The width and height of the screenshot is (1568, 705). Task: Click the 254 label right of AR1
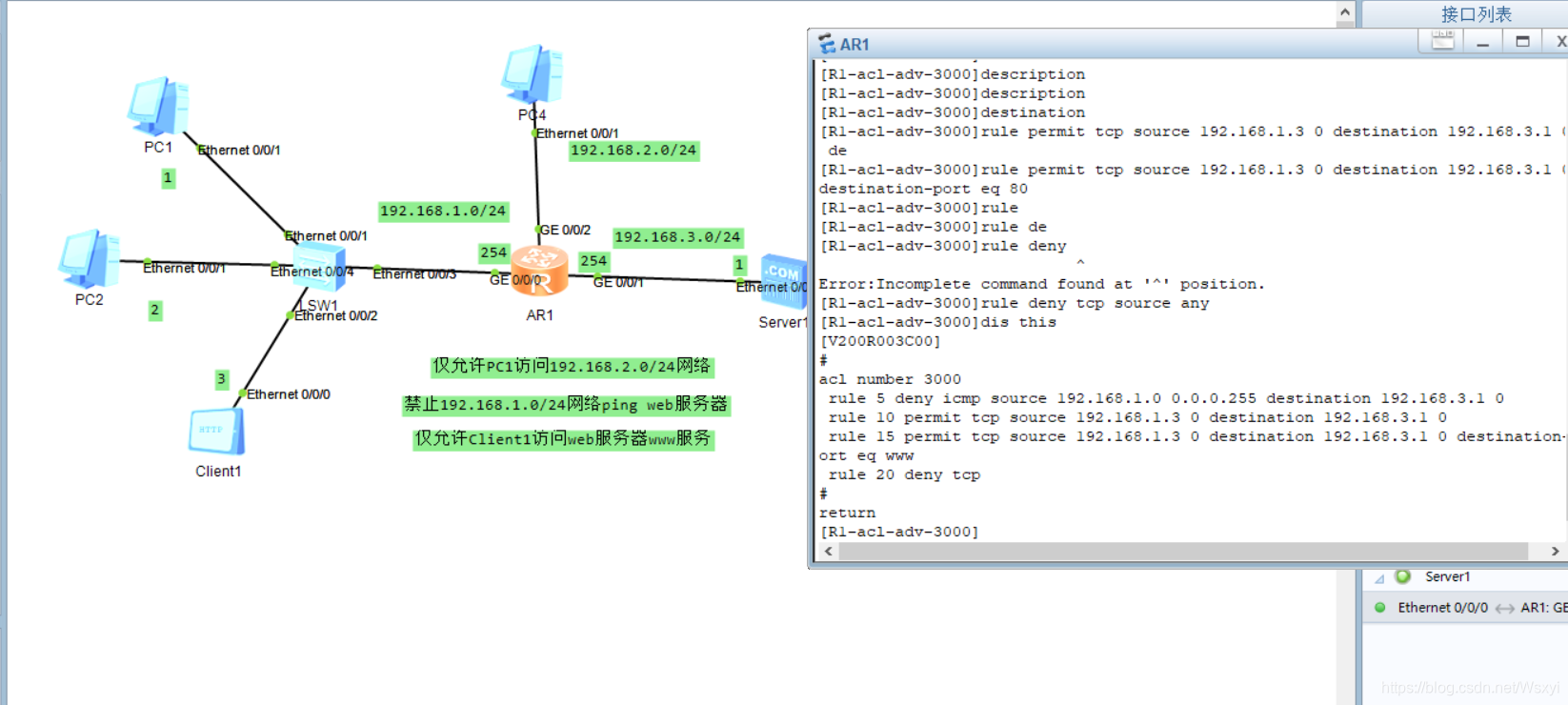point(593,260)
